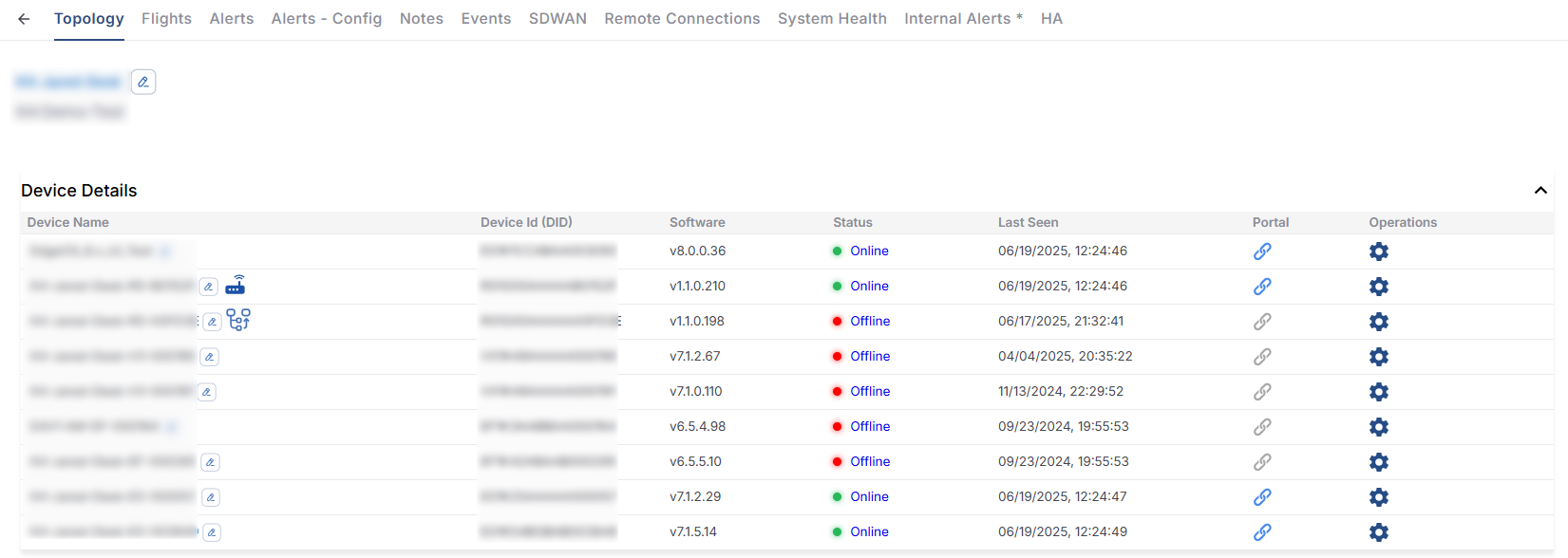Collapse the Device Details section
The height and width of the screenshot is (558, 1568).
(1540, 191)
